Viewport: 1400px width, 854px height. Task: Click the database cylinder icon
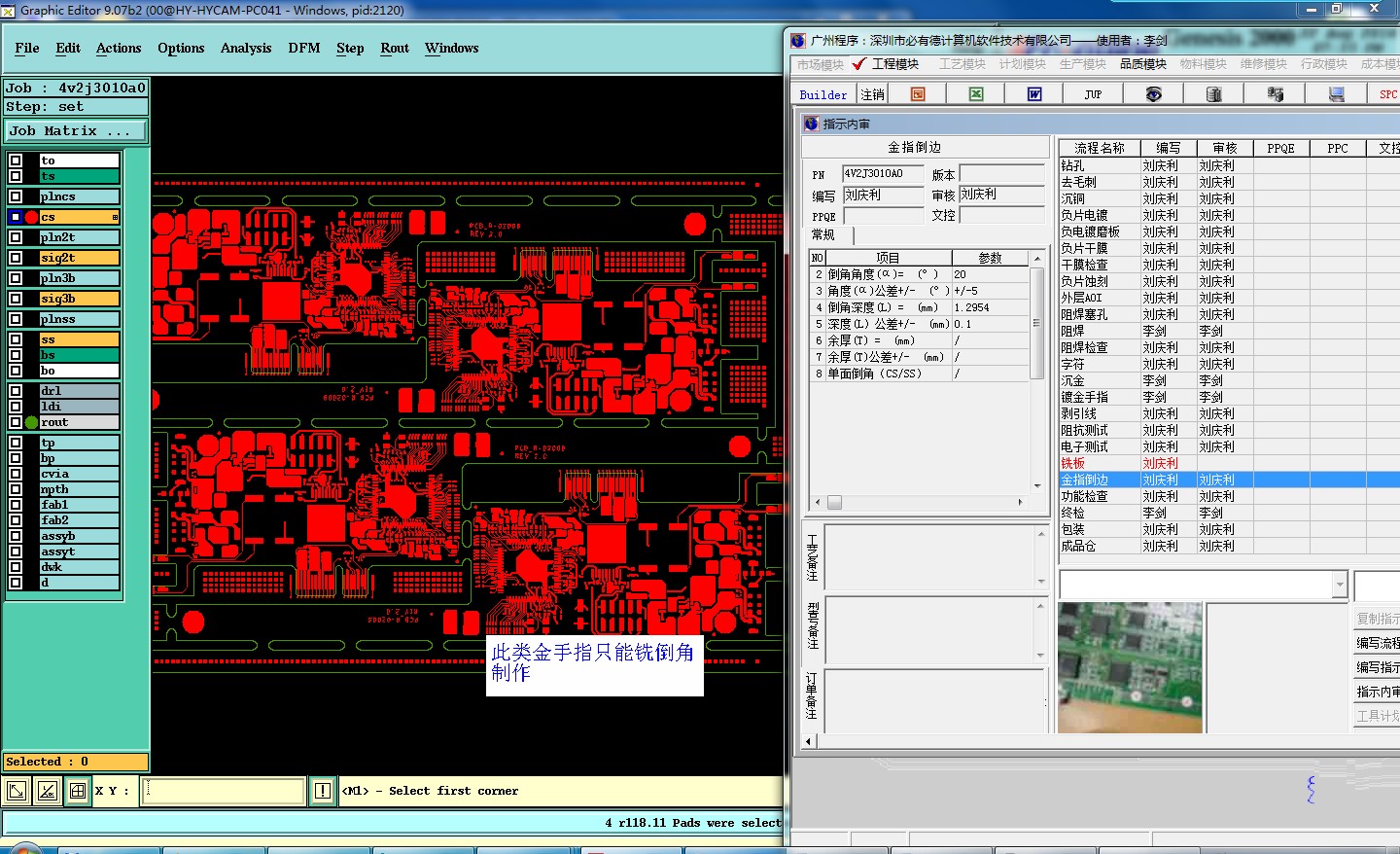point(1213,93)
